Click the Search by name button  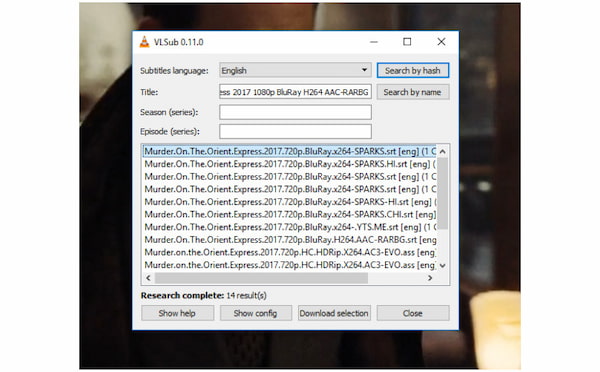click(412, 92)
